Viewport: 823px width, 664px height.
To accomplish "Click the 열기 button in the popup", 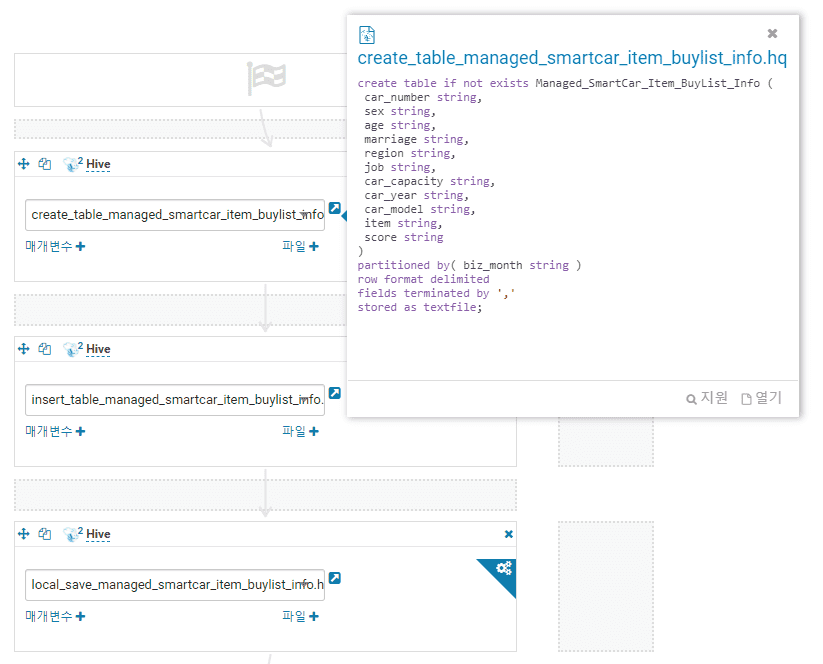I will coord(762,398).
